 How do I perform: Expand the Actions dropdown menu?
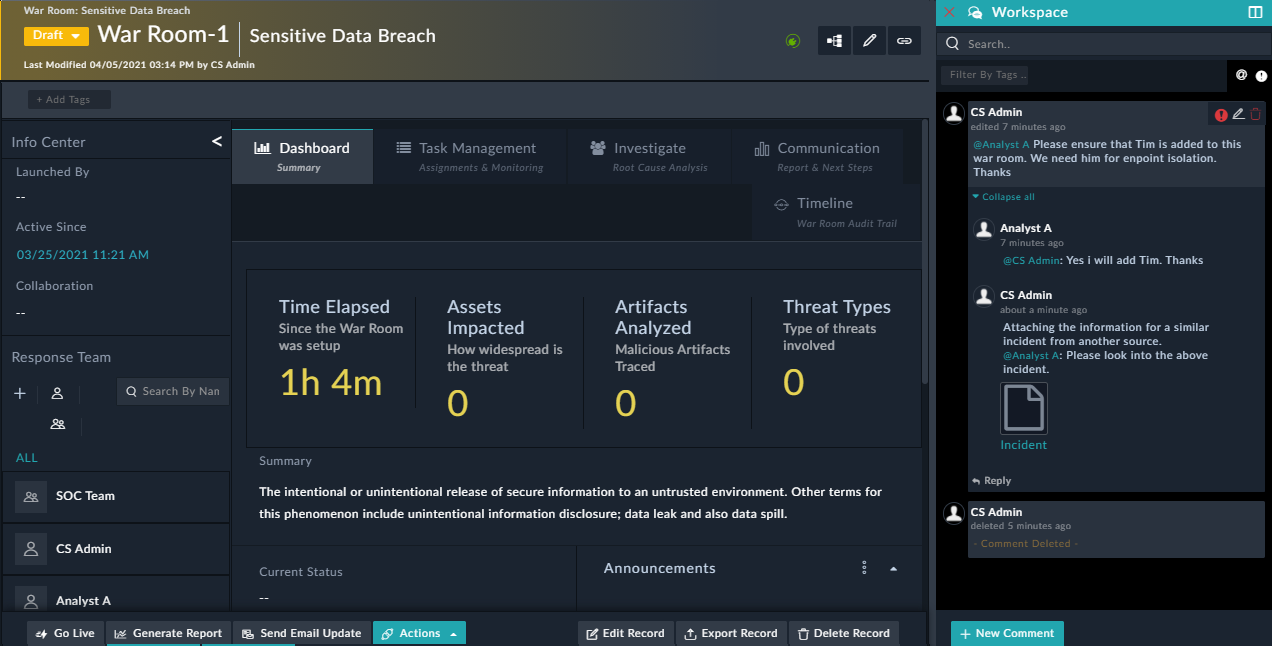tap(419, 633)
